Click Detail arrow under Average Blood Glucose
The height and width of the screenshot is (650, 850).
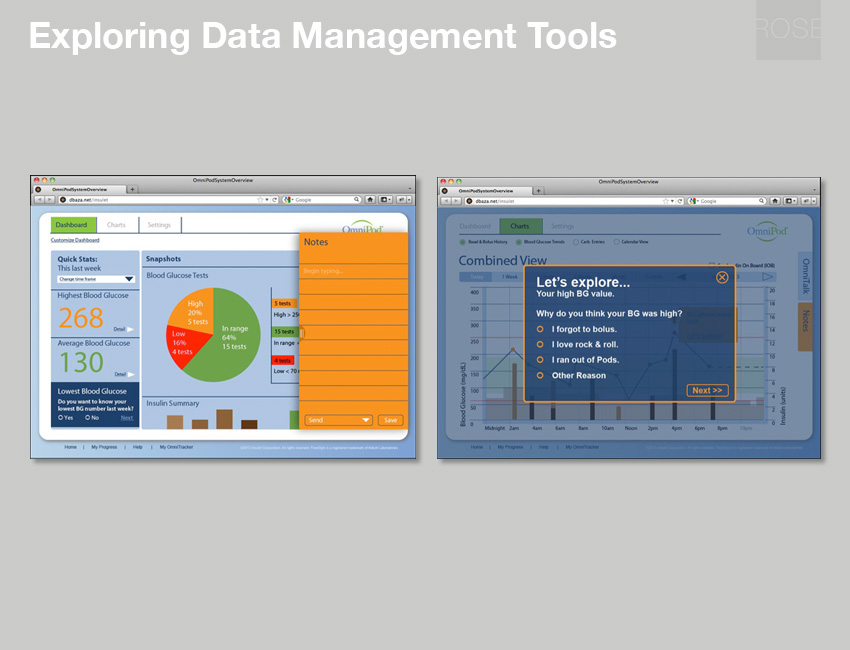(131, 375)
